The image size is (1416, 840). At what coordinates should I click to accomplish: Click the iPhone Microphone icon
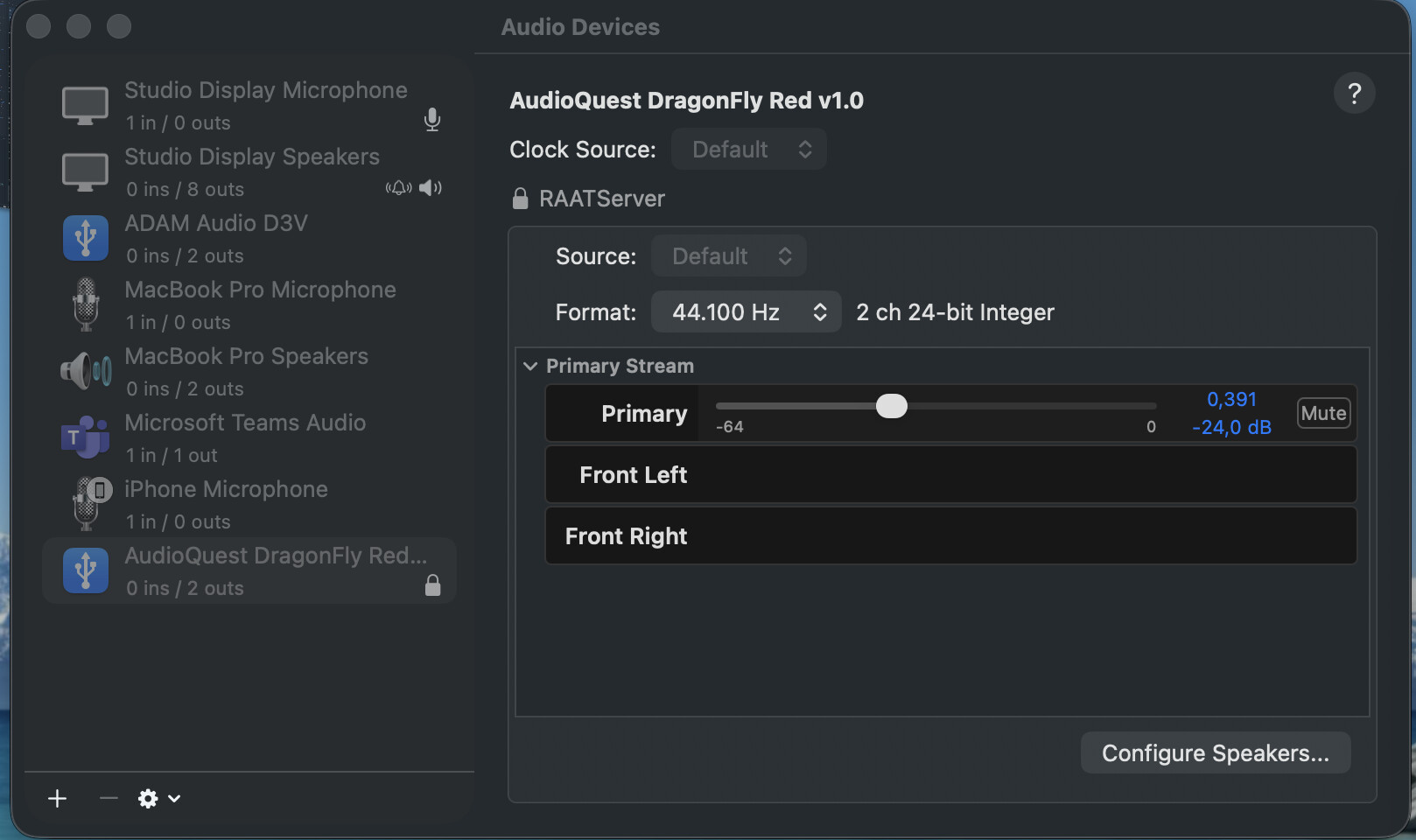[x=88, y=503]
